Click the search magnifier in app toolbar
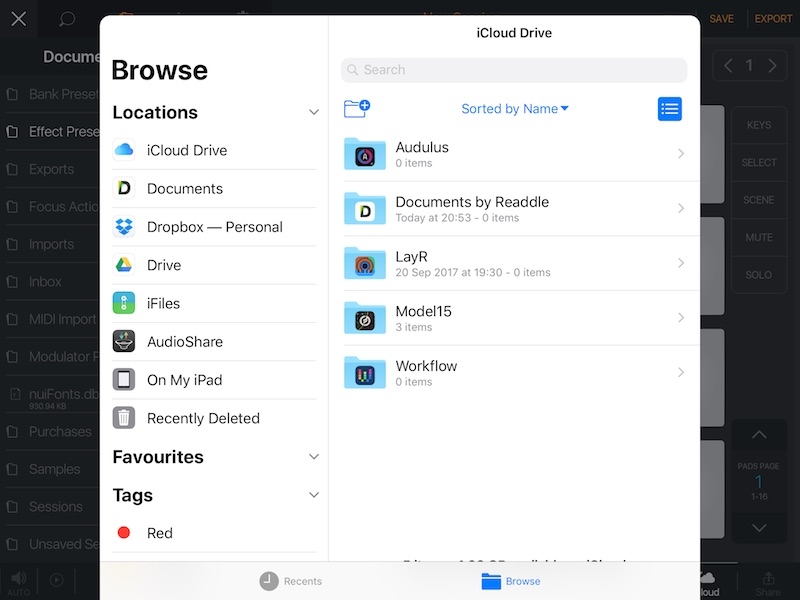800x600 pixels. tap(67, 19)
